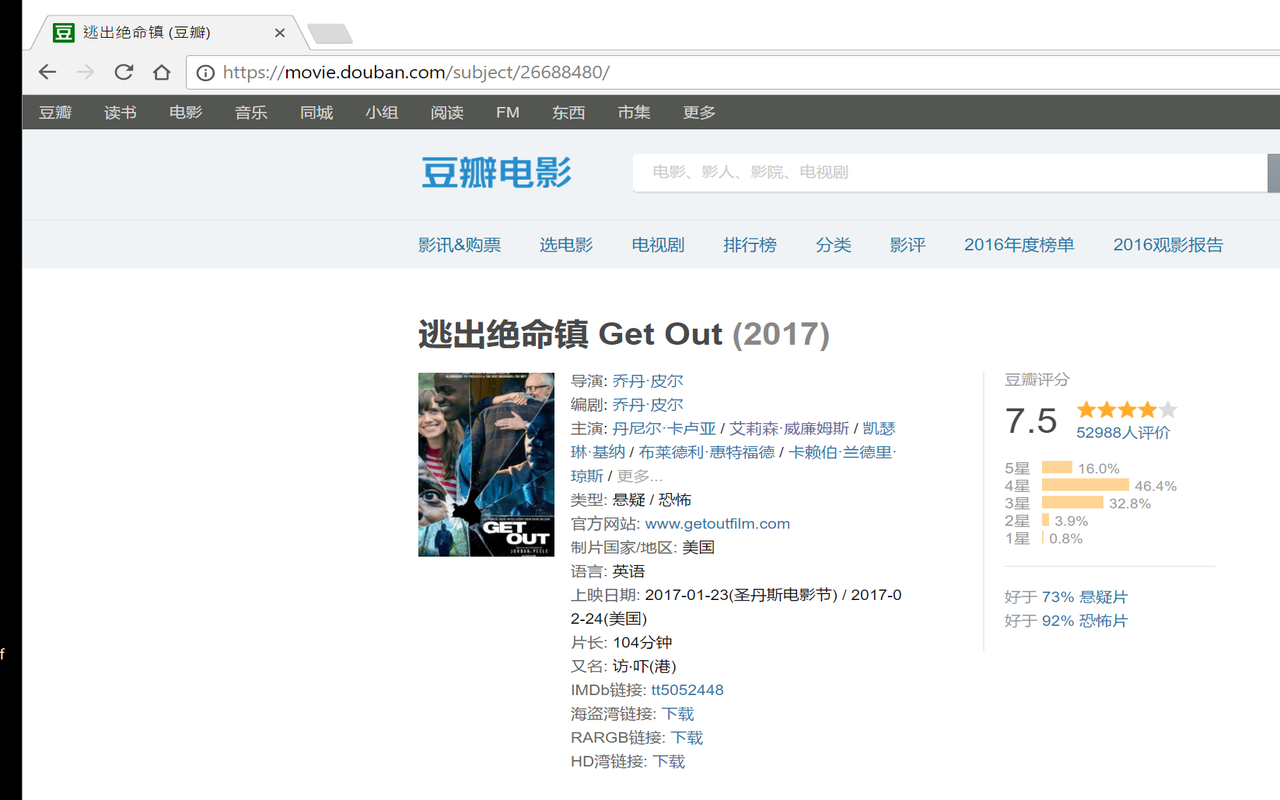Select 电影 in the top navigation bar
This screenshot has height=800, width=1280.
[x=185, y=112]
